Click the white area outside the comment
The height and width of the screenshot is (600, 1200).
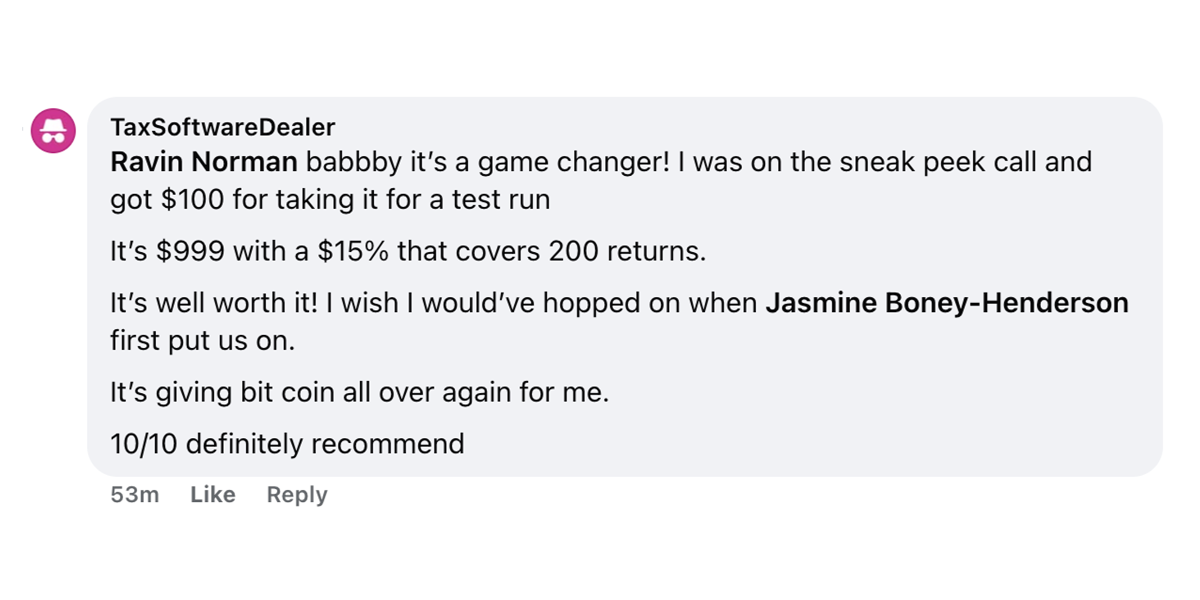(600, 550)
